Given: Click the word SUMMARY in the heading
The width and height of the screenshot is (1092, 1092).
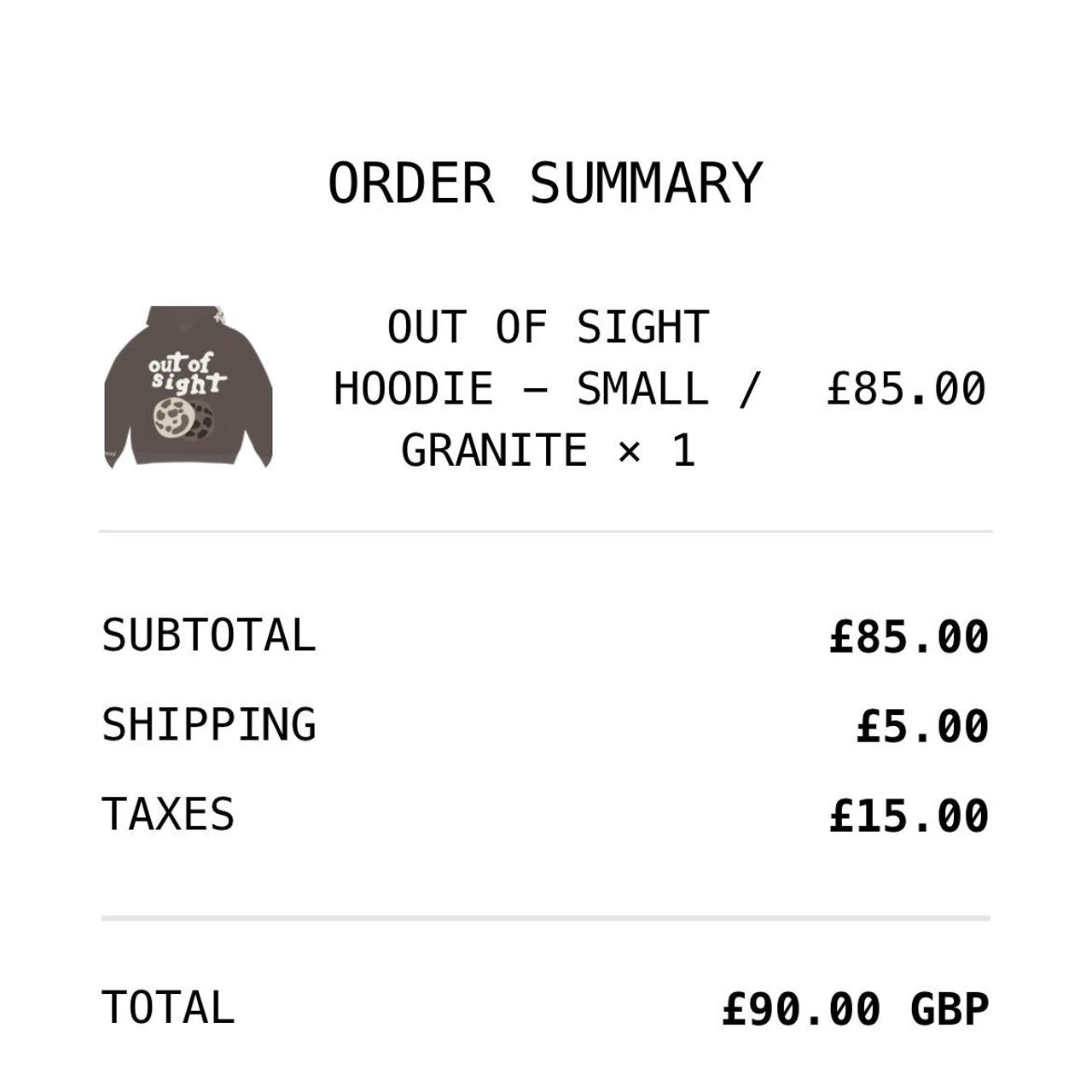Looking at the screenshot, I should click(x=646, y=183).
